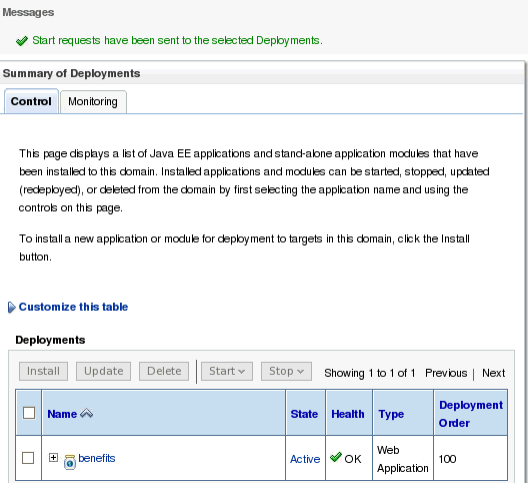Tick the select-all checkbox in the table header
This screenshot has width=528, height=483.
(29, 413)
